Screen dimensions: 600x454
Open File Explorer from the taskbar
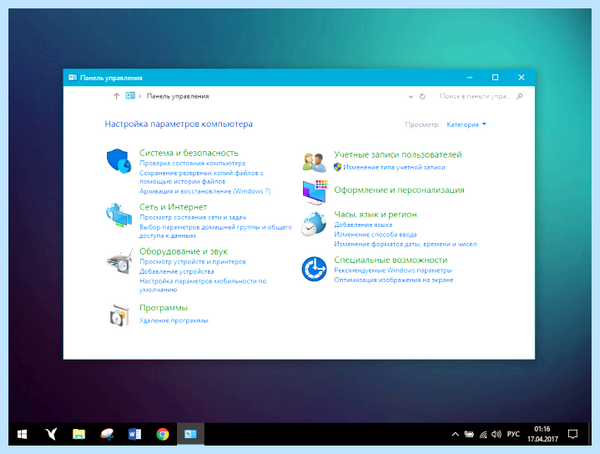79,434
